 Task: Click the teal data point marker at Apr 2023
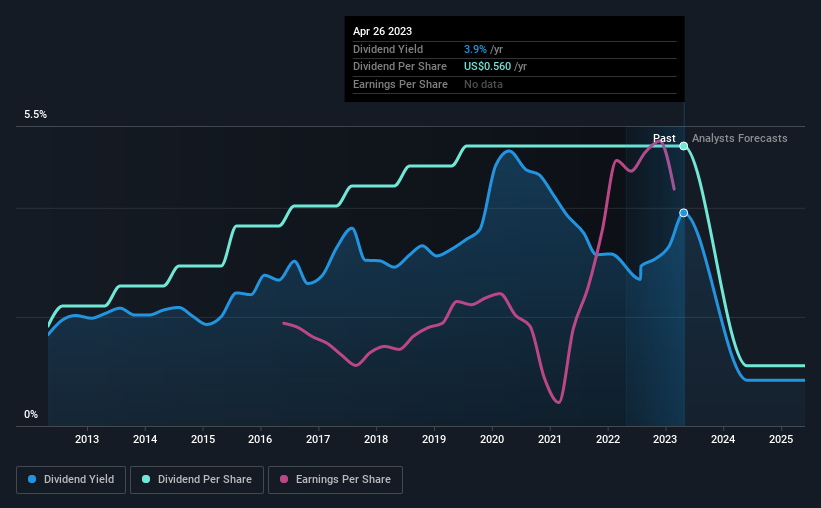684,146
